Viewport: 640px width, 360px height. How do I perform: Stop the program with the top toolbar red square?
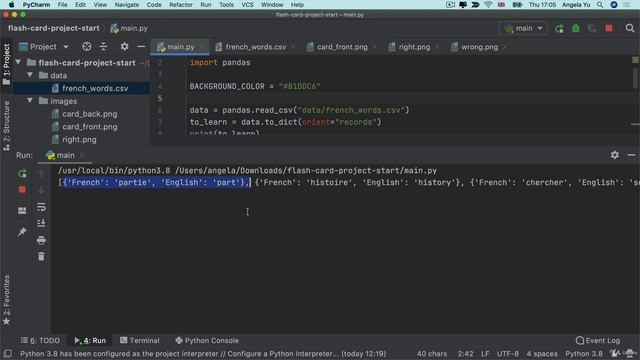(609, 29)
